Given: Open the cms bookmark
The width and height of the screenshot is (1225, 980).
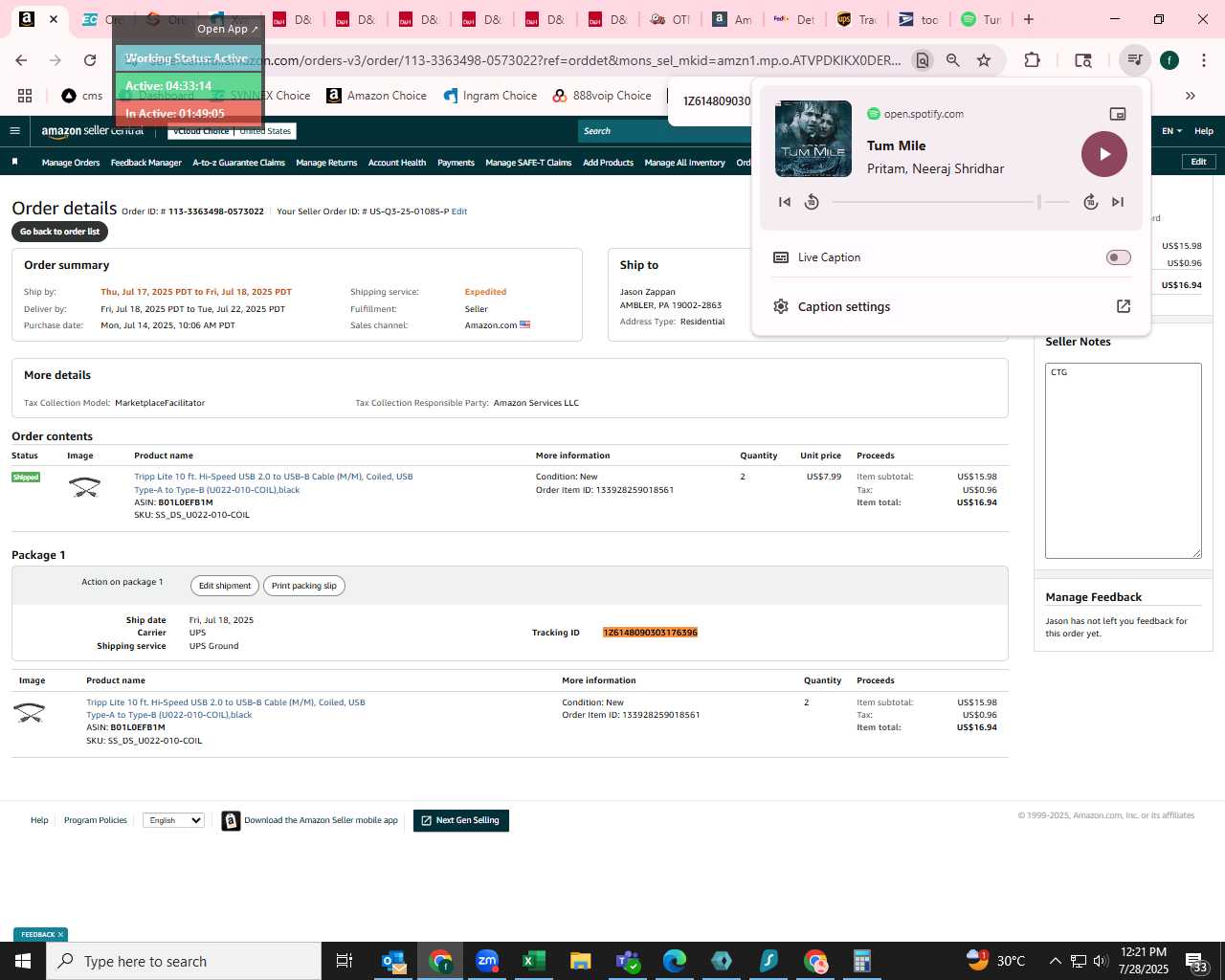Looking at the screenshot, I should point(82,96).
